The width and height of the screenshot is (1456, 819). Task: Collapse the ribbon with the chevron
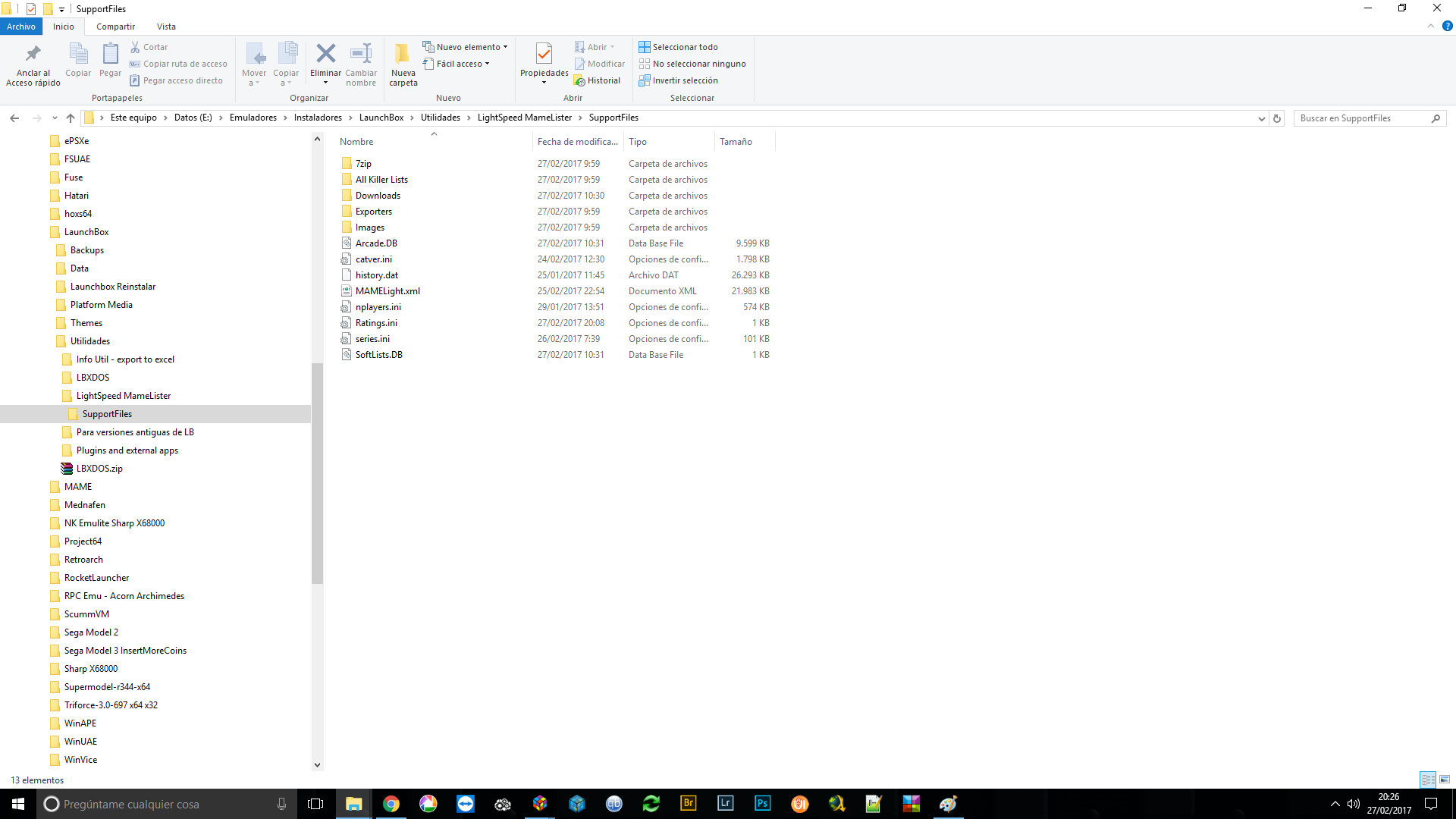[1431, 27]
